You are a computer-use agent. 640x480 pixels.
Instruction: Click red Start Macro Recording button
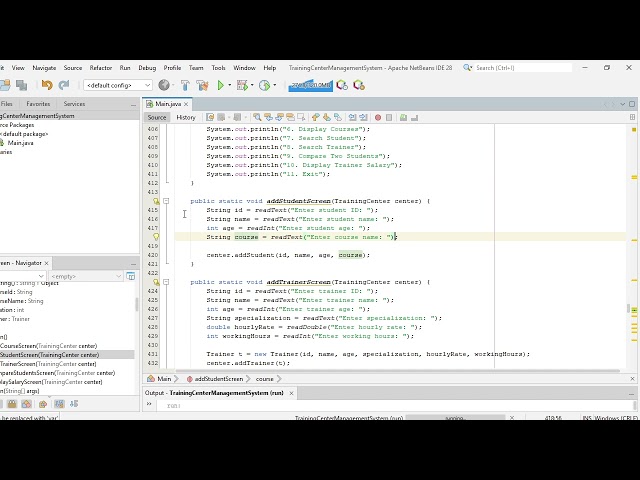(x=378, y=118)
